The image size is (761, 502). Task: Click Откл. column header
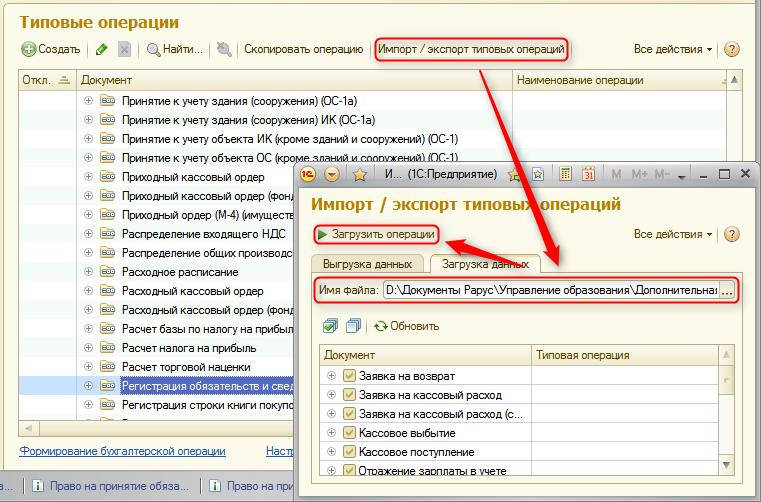click(47, 80)
